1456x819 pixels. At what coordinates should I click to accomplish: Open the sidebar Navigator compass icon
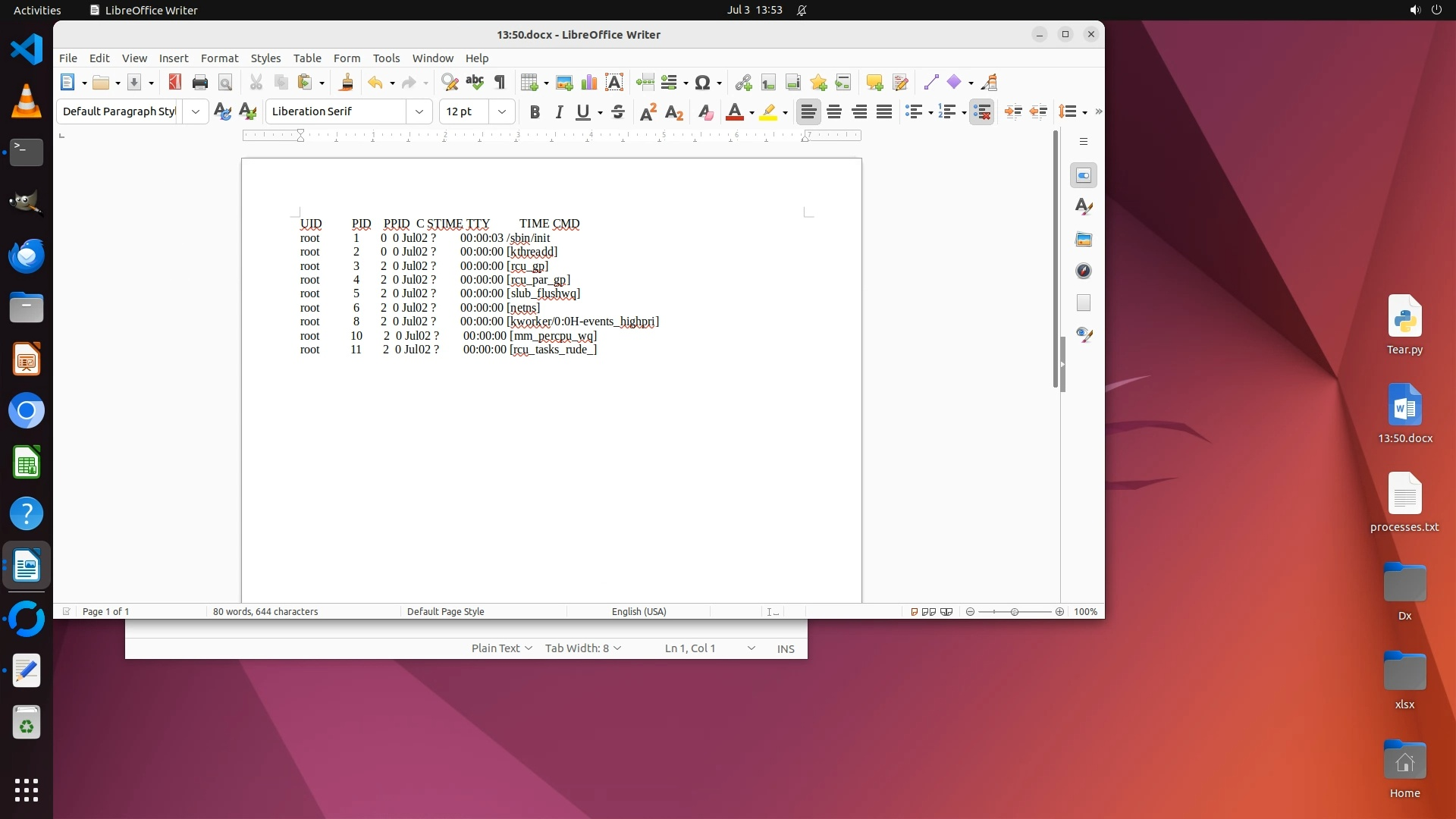pos(1084,271)
